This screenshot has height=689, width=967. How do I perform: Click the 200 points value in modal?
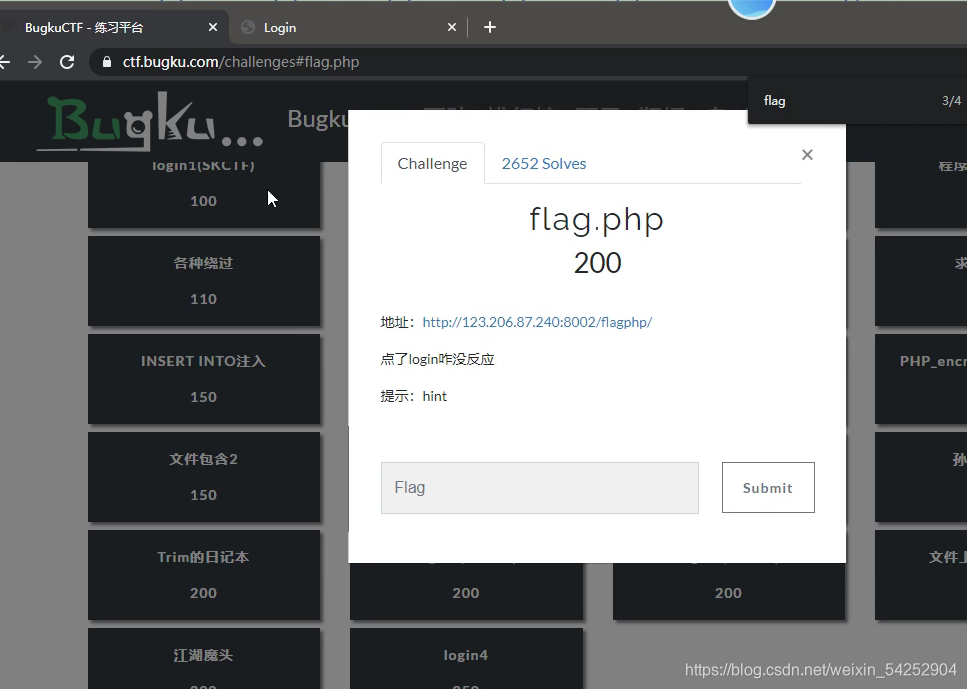click(597, 263)
